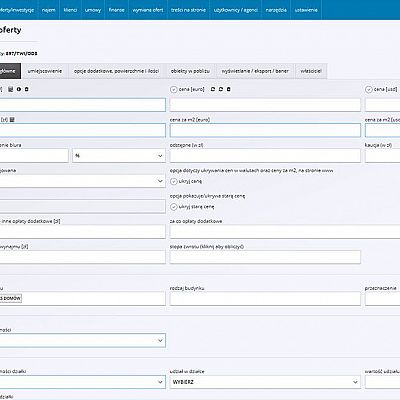Screen dimensions: 400x400
Task: Open the % commission unit dropdown
Action: tap(119, 156)
